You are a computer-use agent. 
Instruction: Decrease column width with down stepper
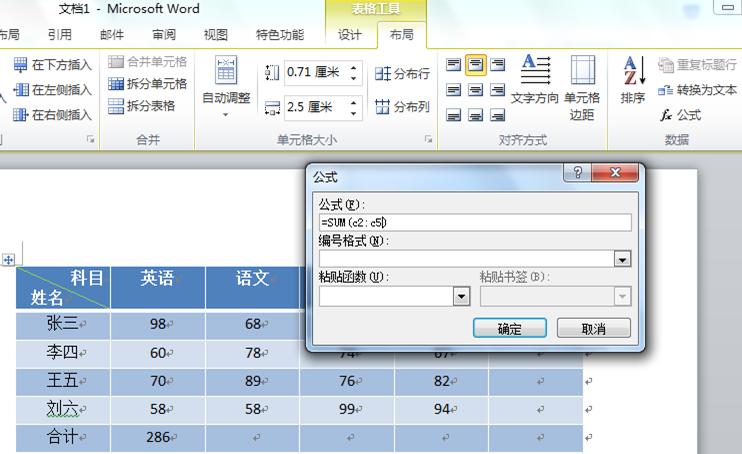click(x=354, y=113)
